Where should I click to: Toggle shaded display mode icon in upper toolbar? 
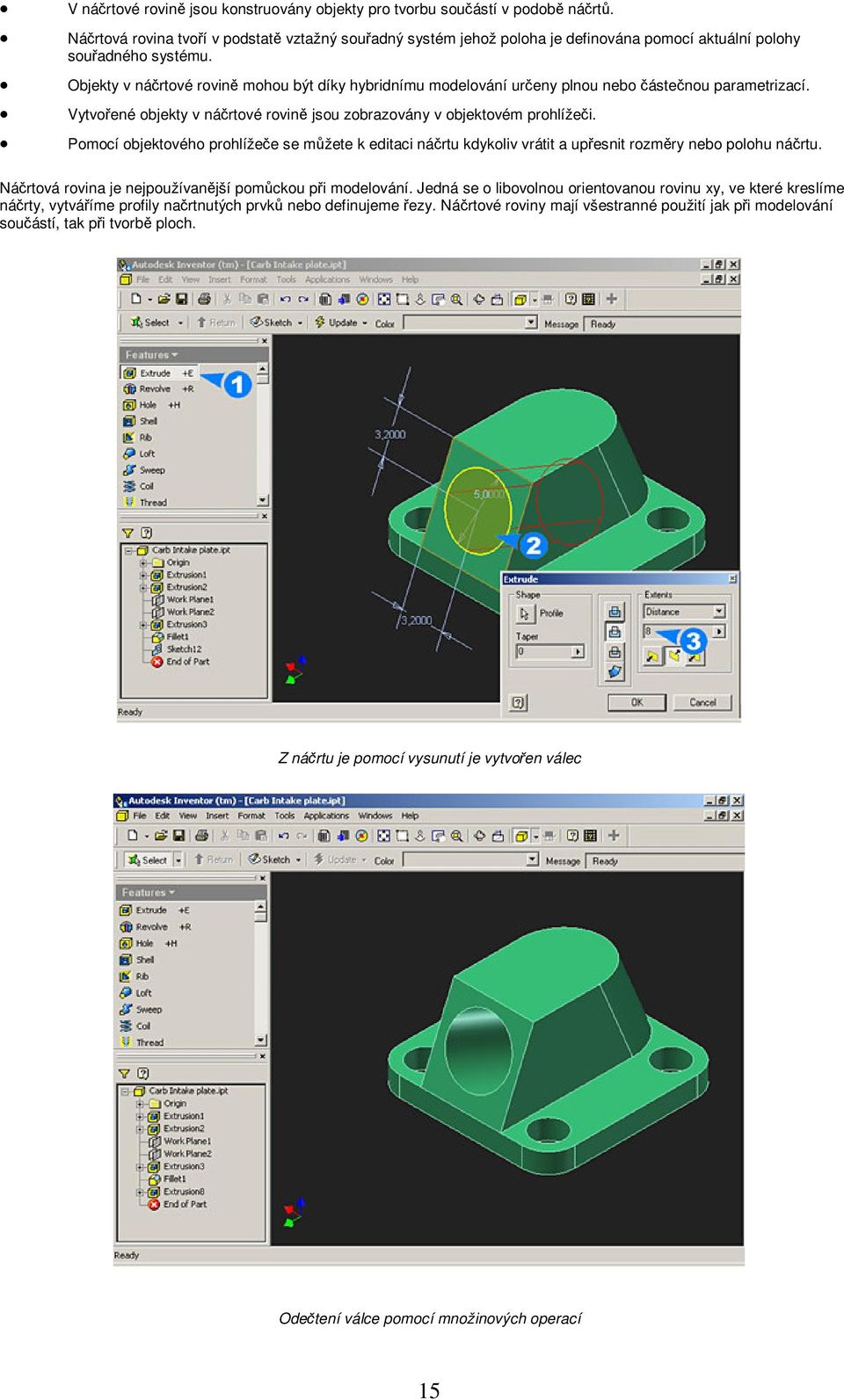(x=520, y=299)
